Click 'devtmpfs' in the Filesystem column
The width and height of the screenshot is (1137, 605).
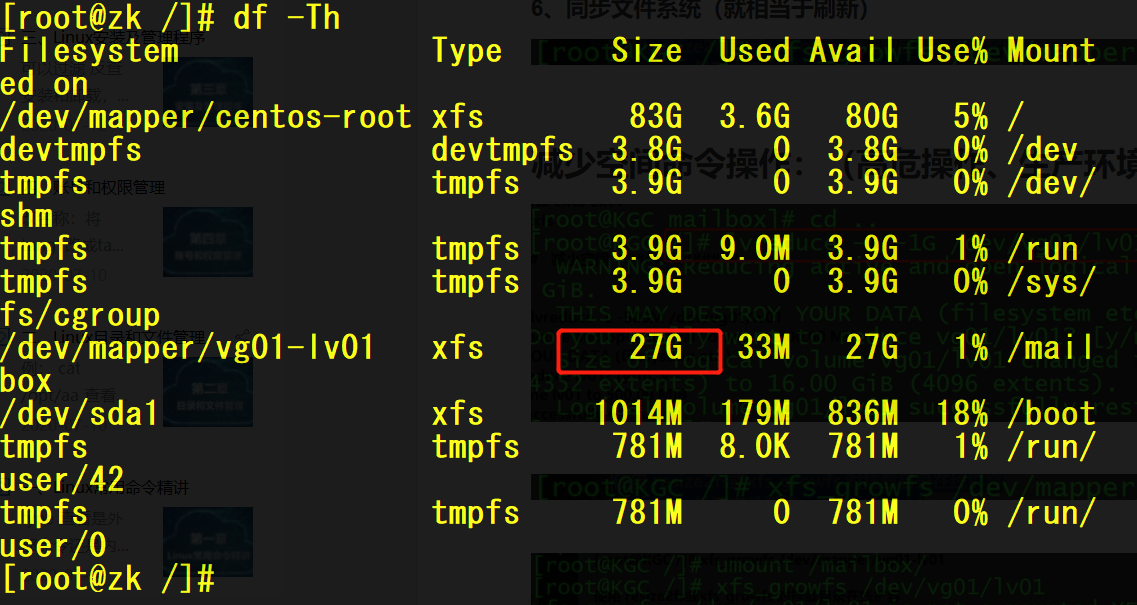[x=71, y=150]
